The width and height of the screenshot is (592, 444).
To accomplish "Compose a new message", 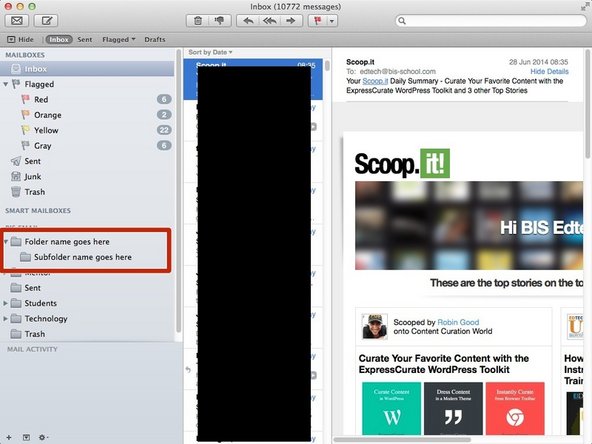I will click(46, 21).
